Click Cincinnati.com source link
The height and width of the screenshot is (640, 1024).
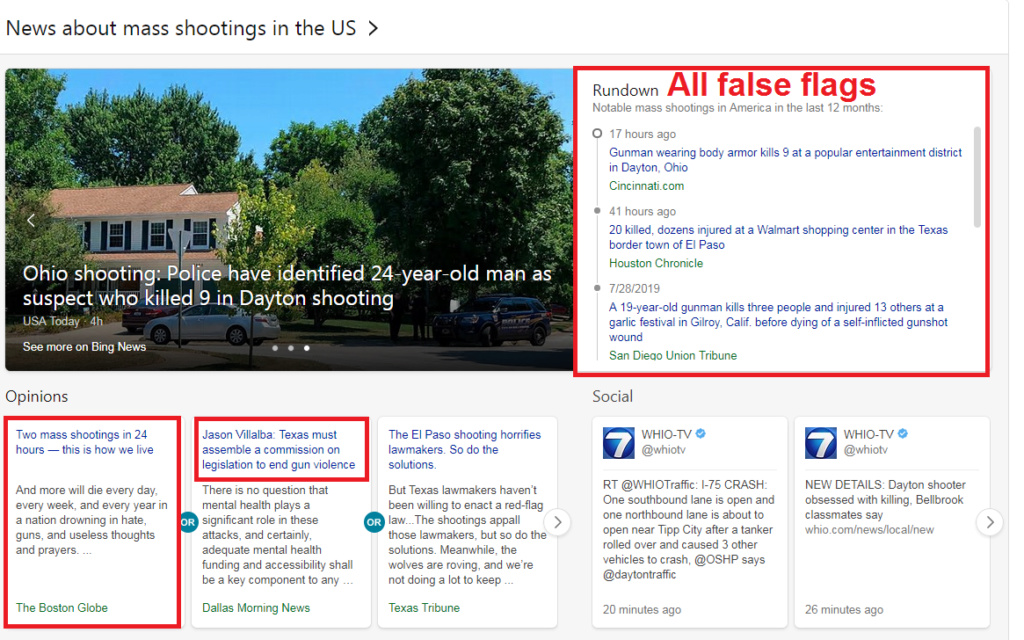click(647, 186)
